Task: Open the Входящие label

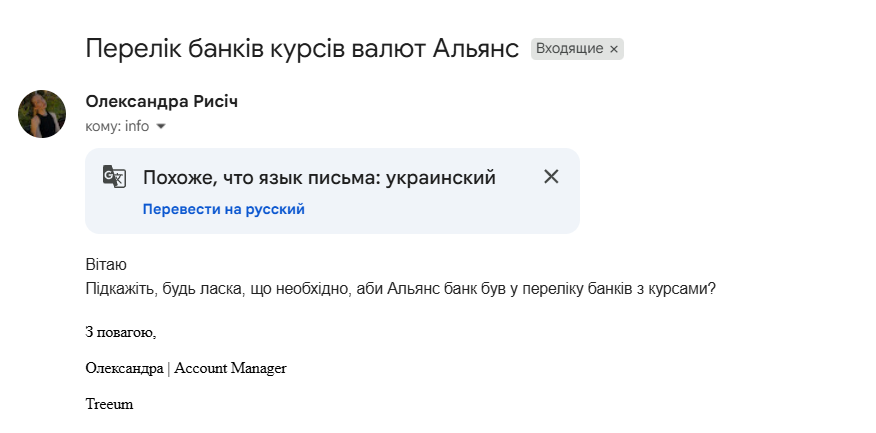Action: point(569,48)
